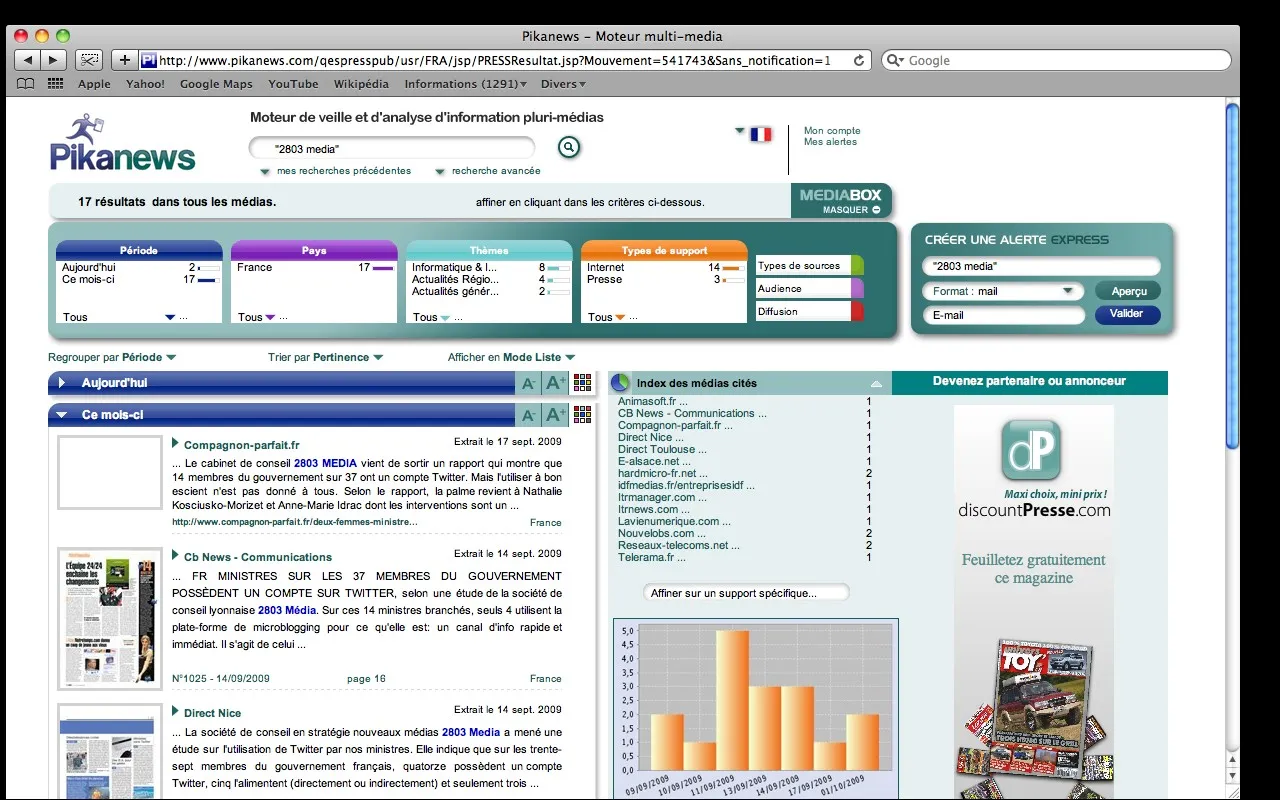Click the Direct Nice page thumbnail

110,751
